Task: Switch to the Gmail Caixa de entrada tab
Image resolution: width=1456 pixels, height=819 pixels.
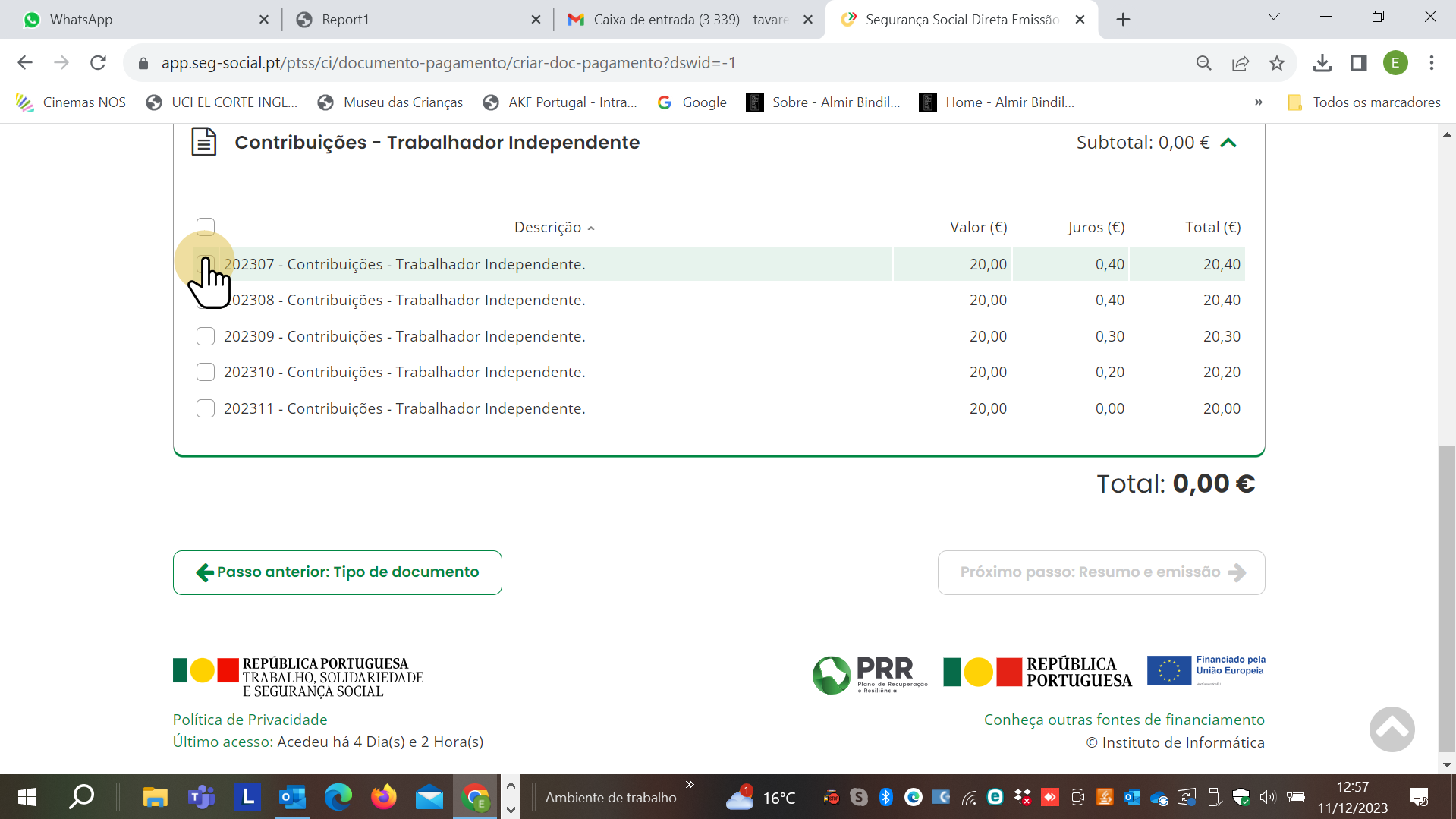Action: coord(683,20)
